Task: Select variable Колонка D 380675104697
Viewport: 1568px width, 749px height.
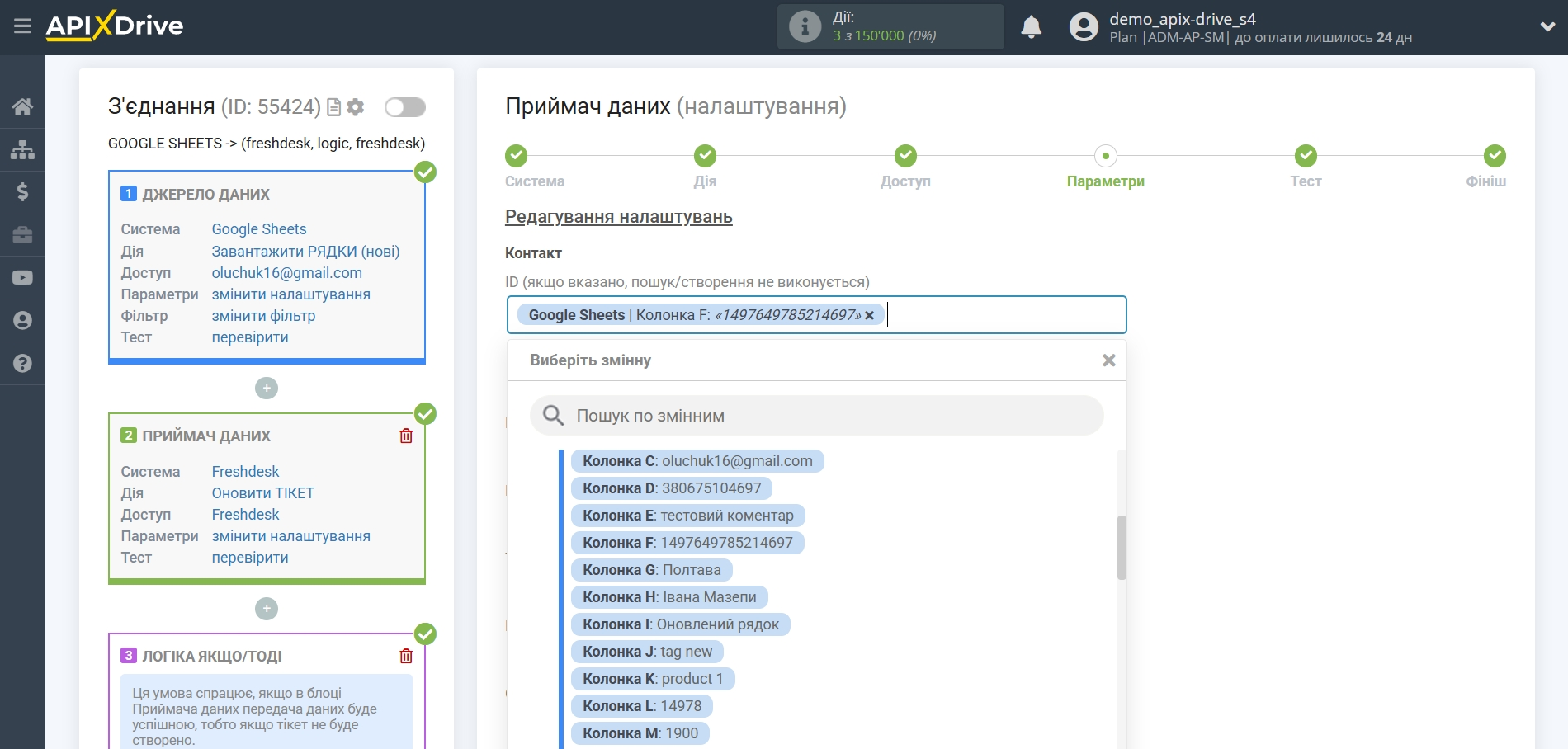Action: 672,488
